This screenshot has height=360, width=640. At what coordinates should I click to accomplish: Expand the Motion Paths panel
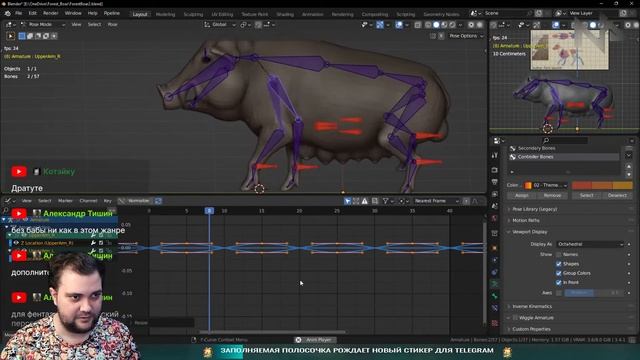pyautogui.click(x=526, y=220)
